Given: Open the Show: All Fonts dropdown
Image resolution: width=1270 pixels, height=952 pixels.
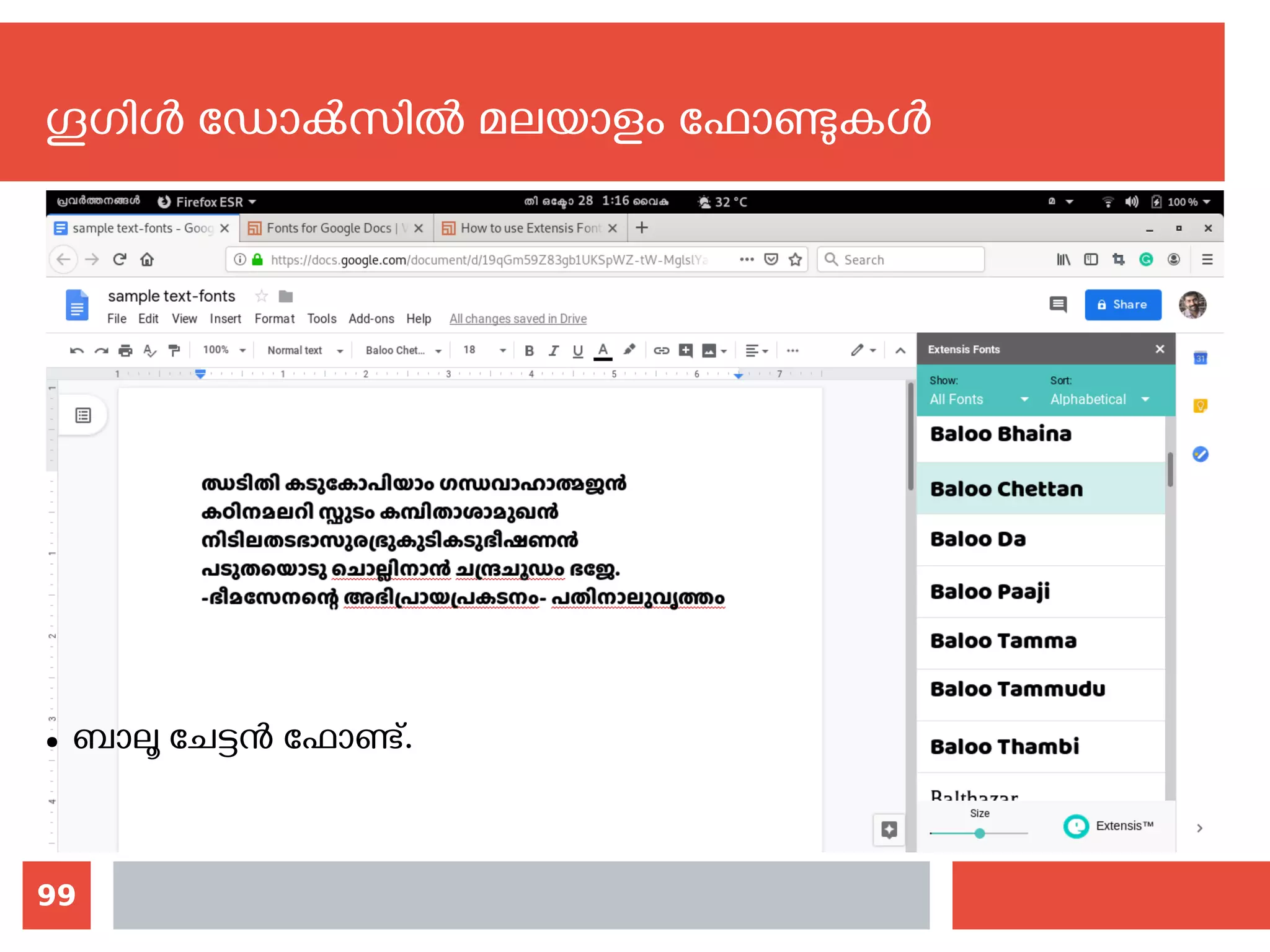Looking at the screenshot, I should pos(979,399).
